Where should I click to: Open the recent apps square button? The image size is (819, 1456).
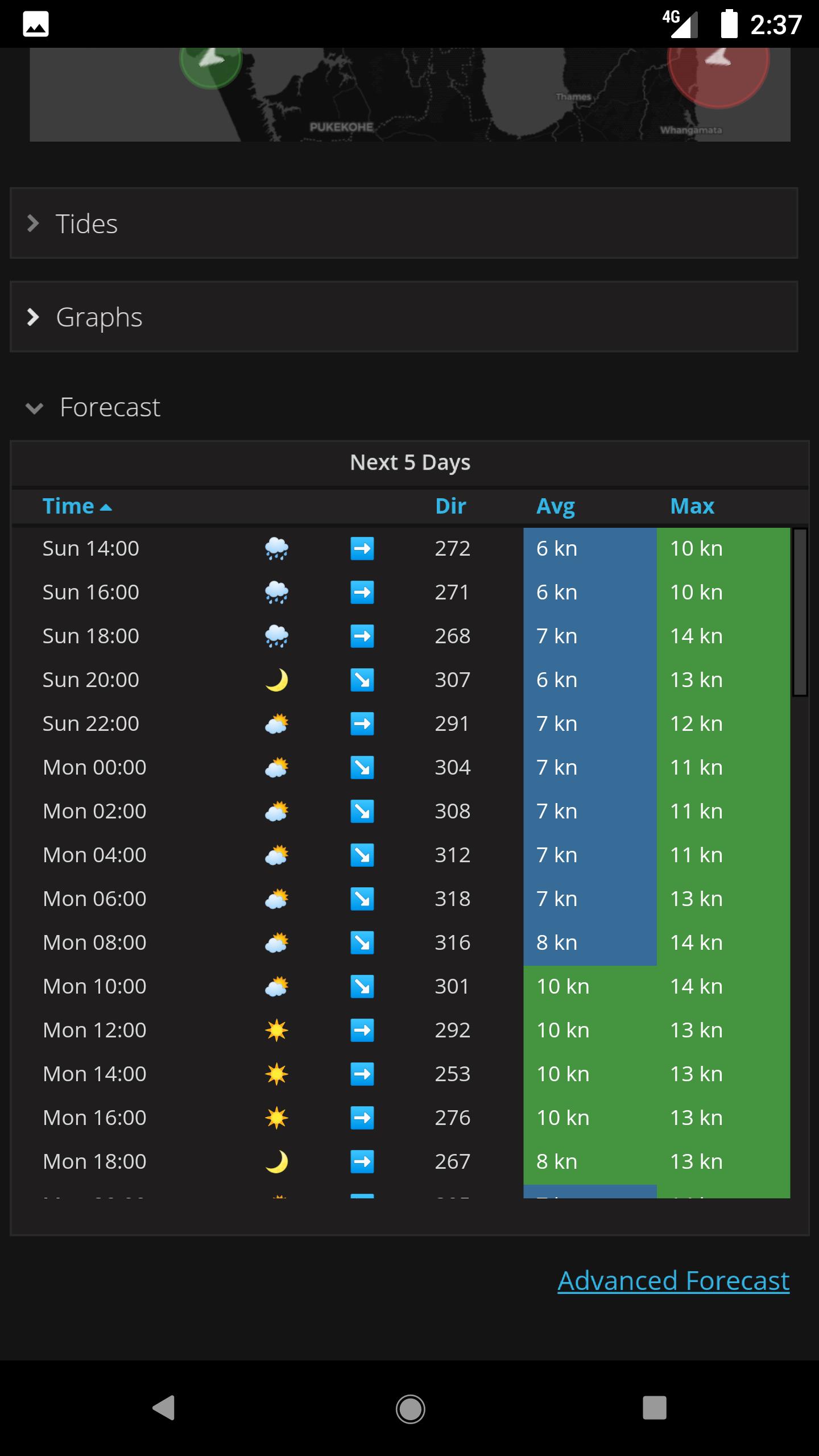tap(654, 1408)
